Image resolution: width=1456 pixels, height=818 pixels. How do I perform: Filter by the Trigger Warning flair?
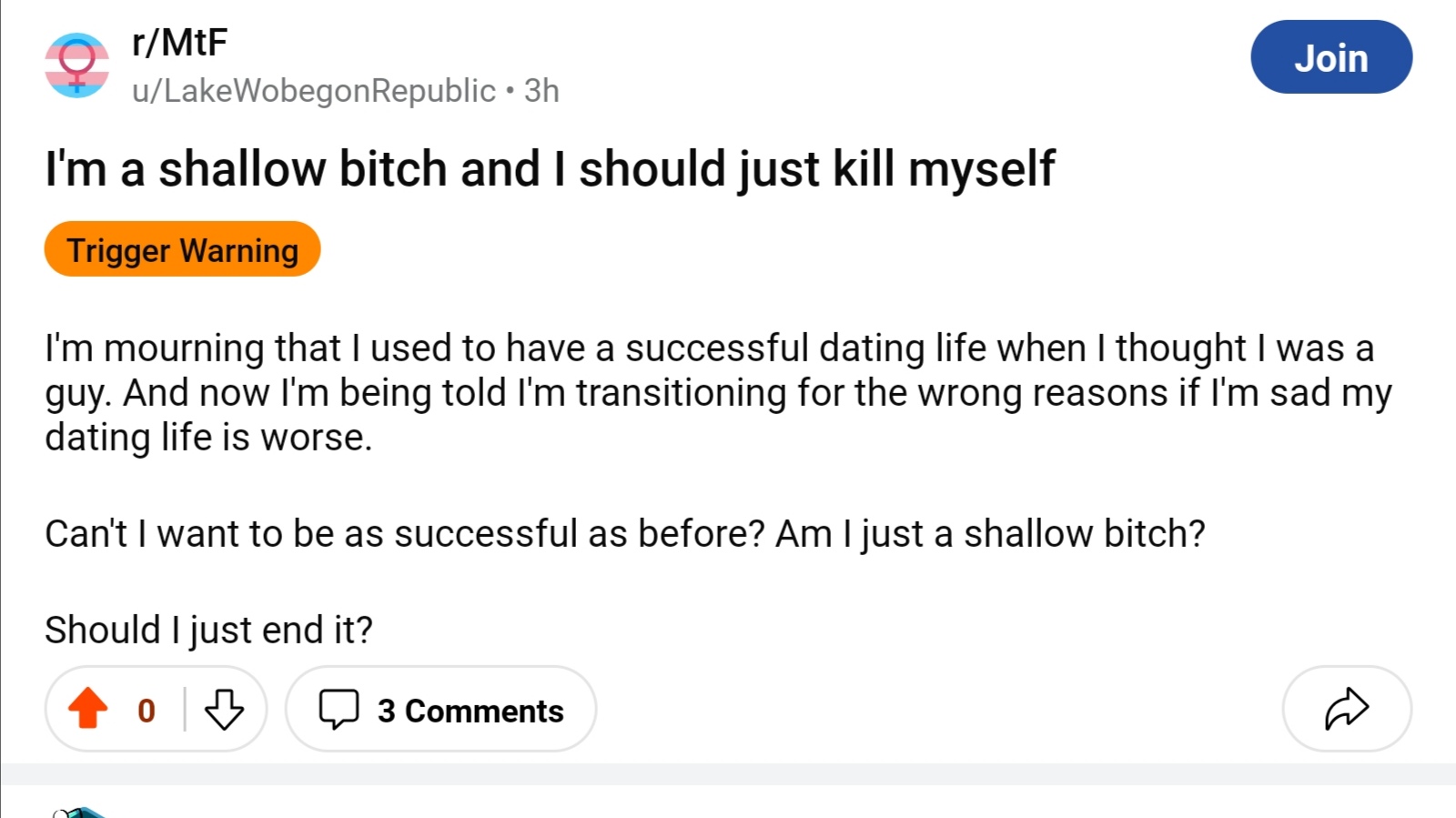[182, 249]
